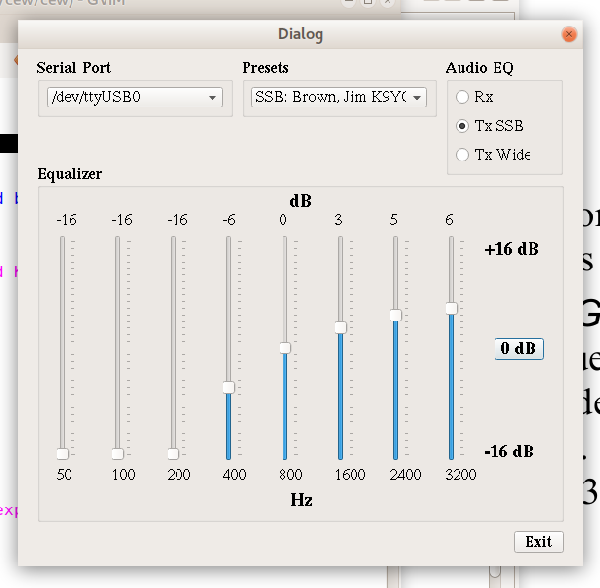Click the 400 Hz slider handle

tap(229, 387)
